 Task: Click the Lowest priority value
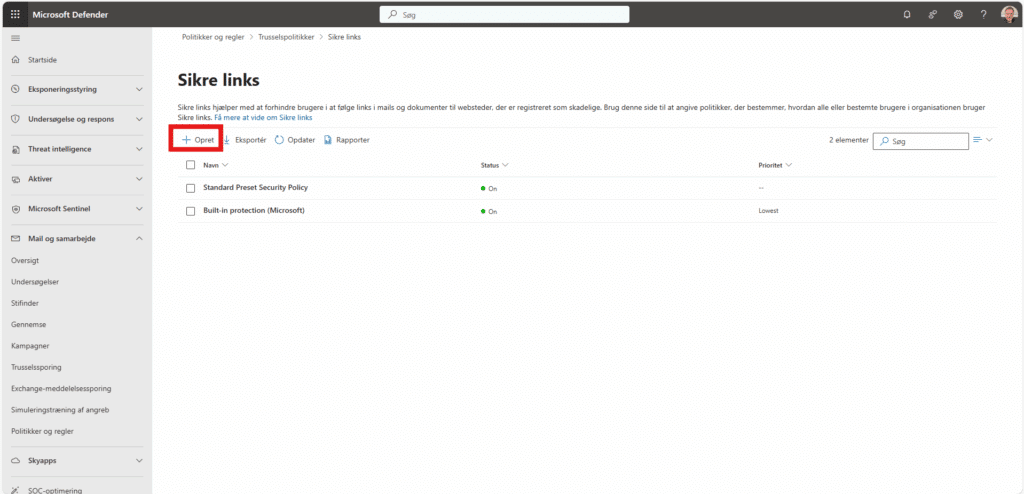pos(769,211)
